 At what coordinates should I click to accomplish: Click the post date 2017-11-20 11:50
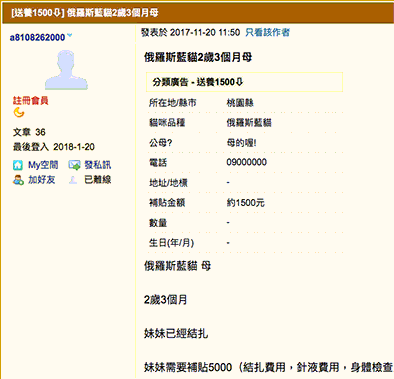point(205,32)
